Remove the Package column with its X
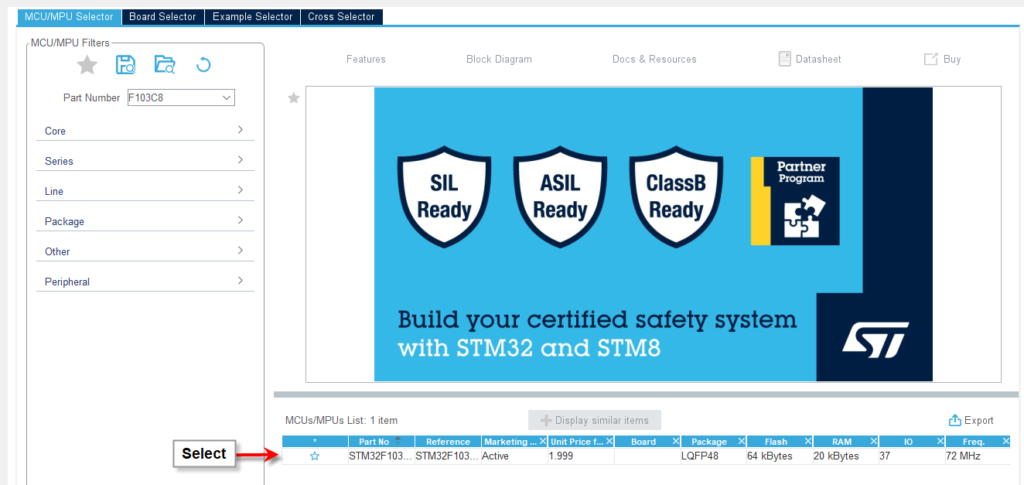1024x485 pixels. click(x=741, y=441)
